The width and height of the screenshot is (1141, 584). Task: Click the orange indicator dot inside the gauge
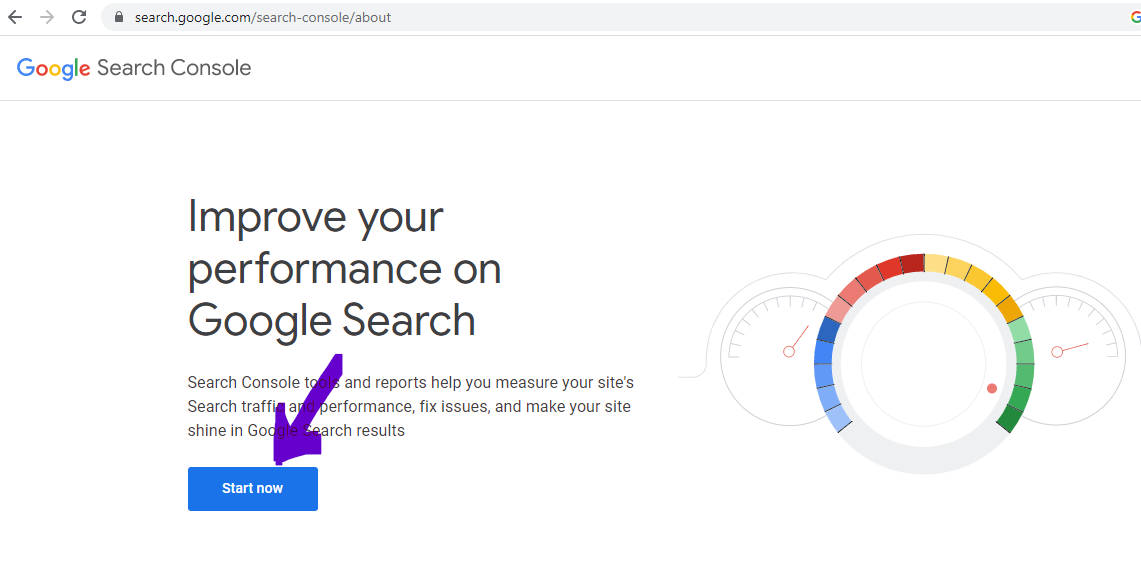tap(990, 388)
